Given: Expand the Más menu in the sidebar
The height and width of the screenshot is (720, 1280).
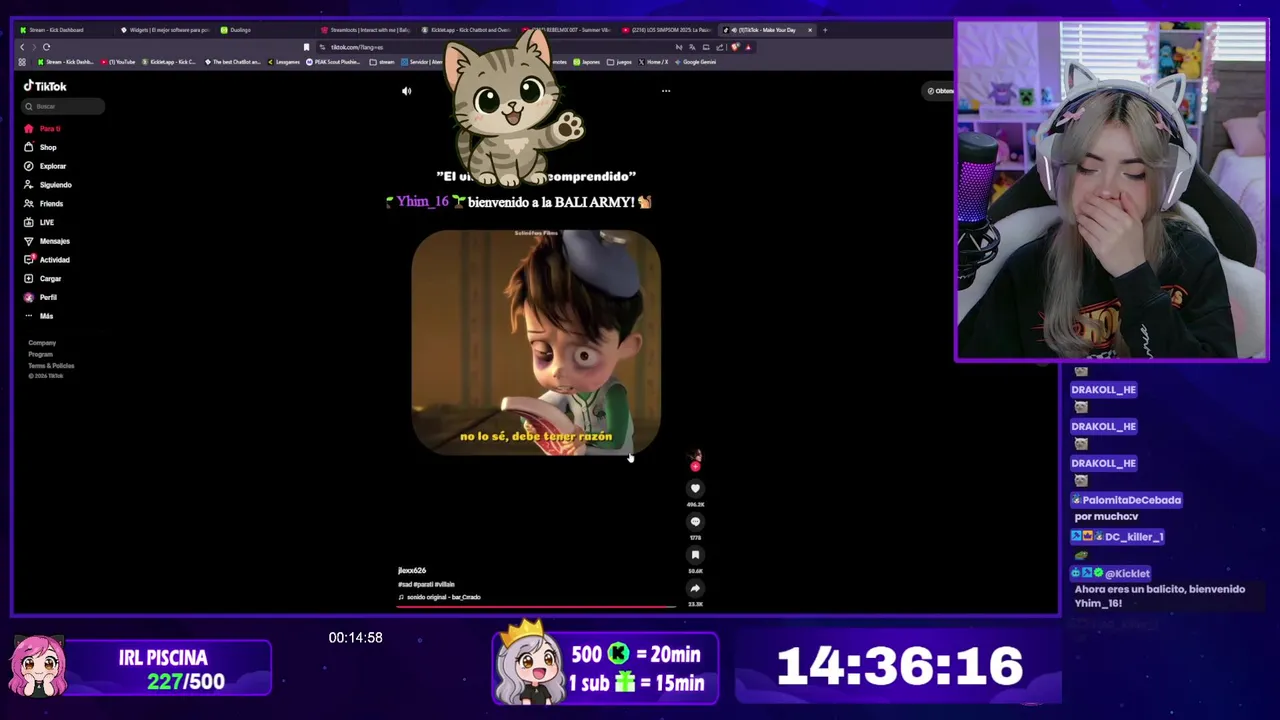Looking at the screenshot, I should pos(39,316).
